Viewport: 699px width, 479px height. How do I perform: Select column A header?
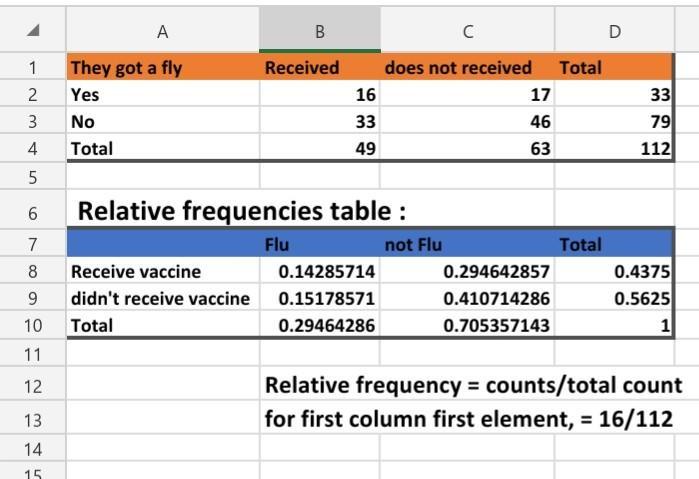162,31
